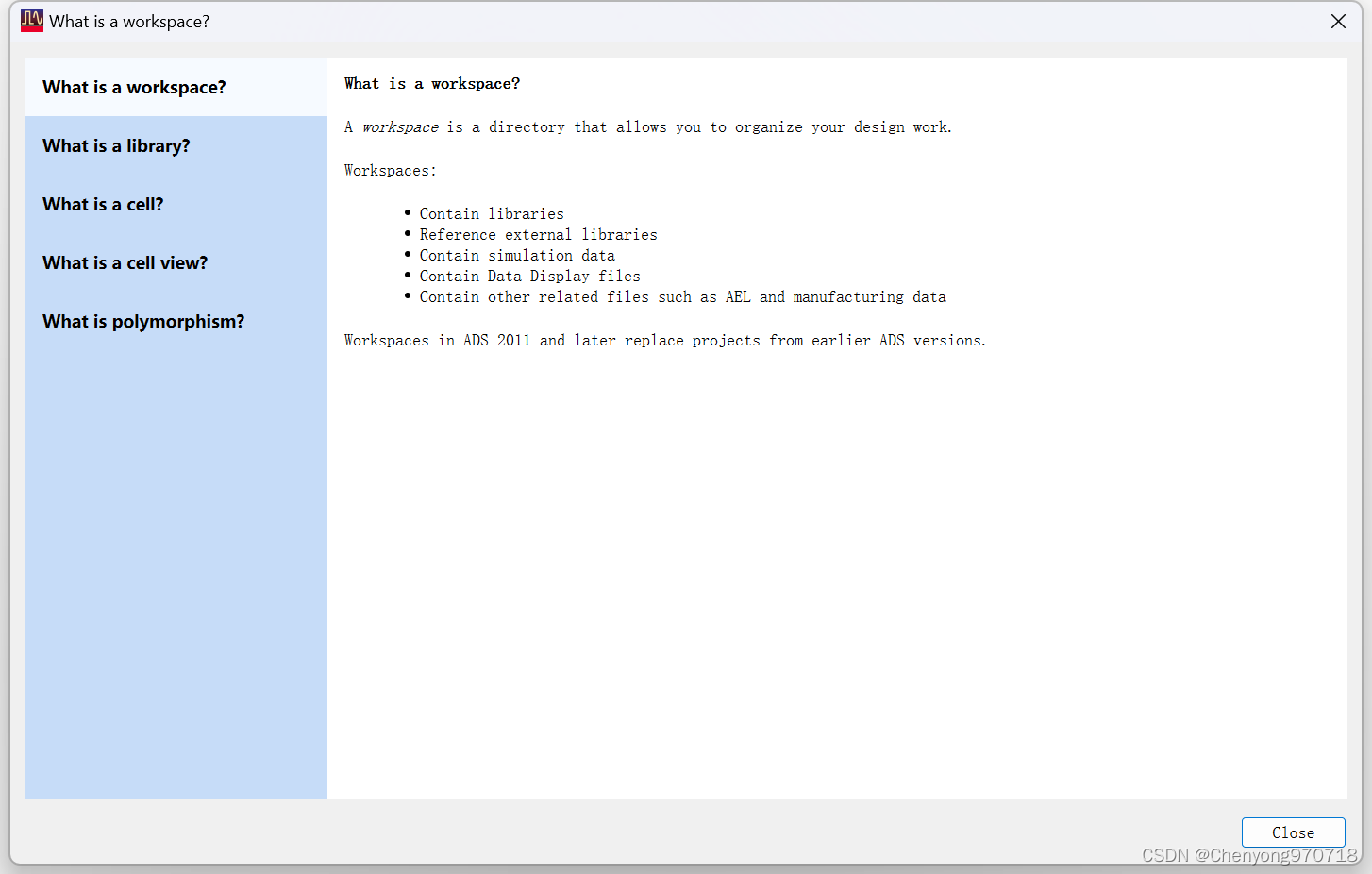Click the "Contain libraries" bullet item
The image size is (1372, 874).
[x=492, y=213]
